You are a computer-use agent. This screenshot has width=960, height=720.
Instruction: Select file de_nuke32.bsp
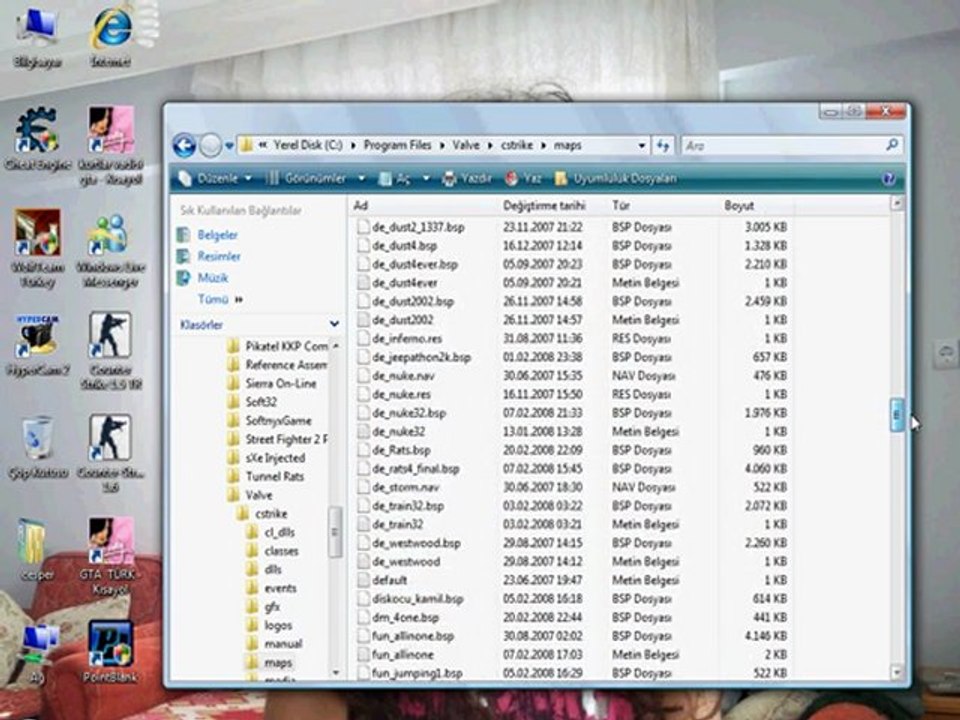tap(409, 413)
